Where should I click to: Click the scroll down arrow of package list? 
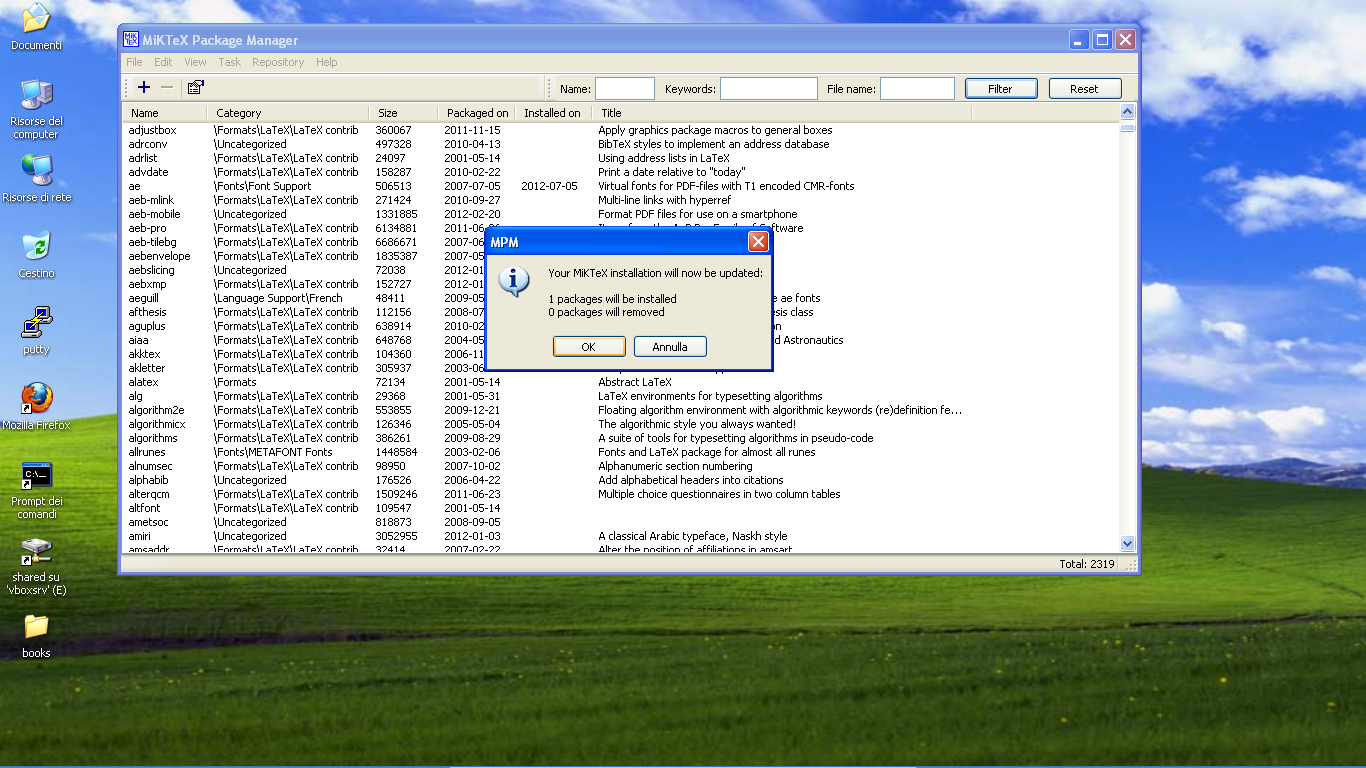point(1128,544)
